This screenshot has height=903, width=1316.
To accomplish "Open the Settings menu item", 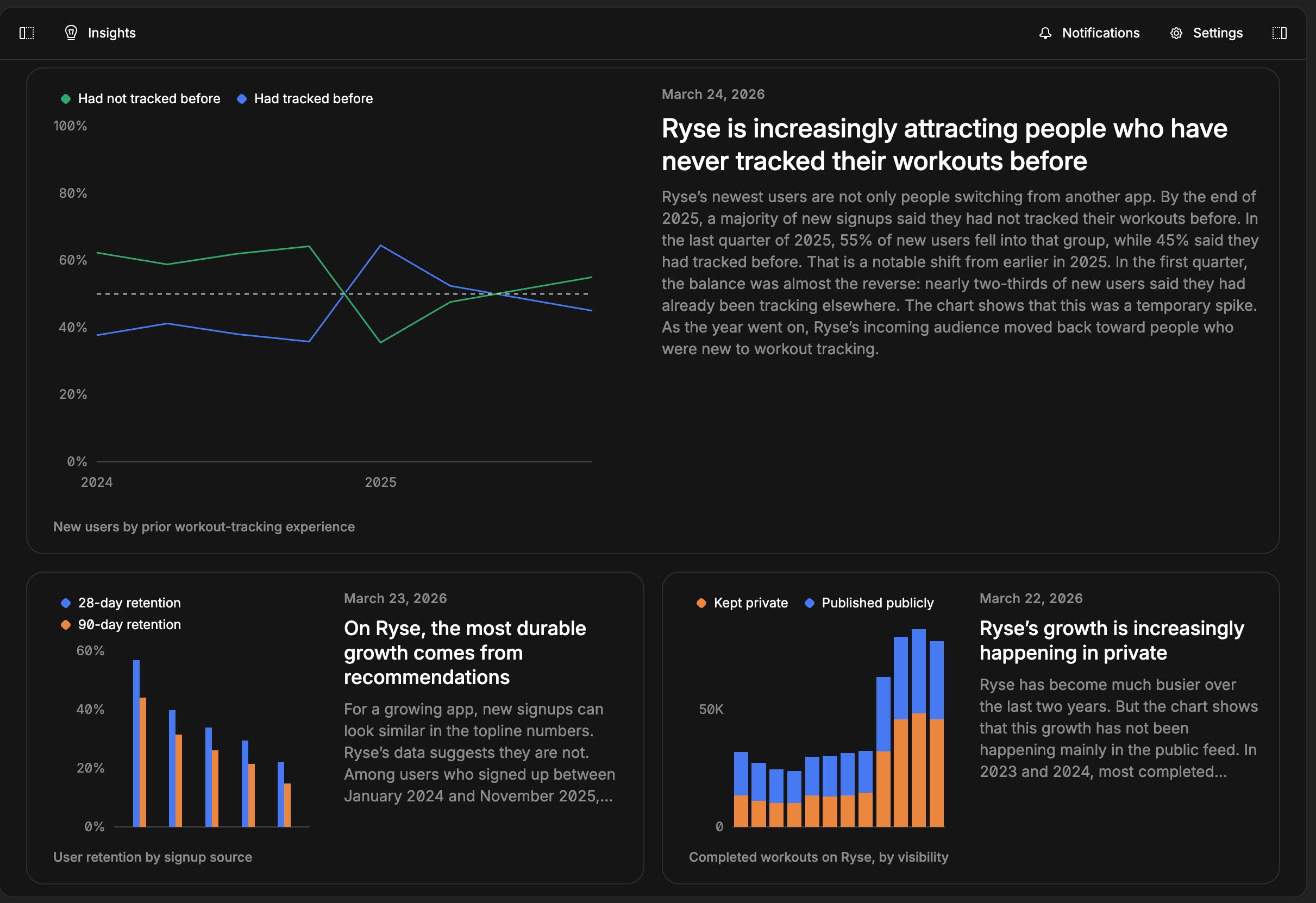I will click(1217, 33).
